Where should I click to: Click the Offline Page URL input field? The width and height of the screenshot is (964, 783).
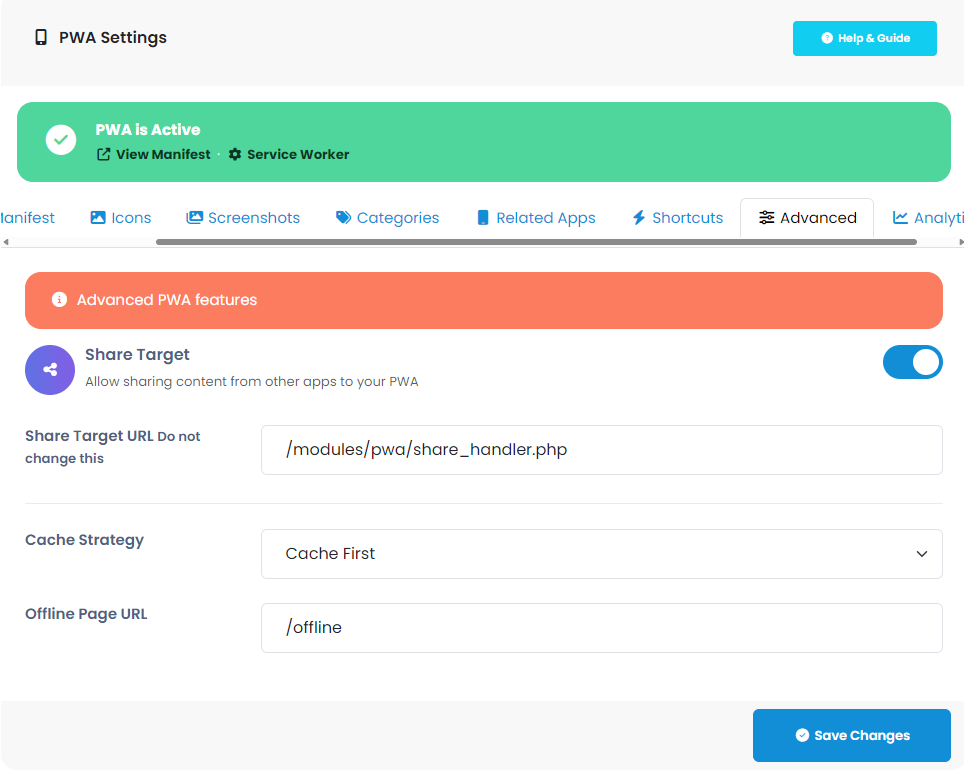[x=601, y=627]
